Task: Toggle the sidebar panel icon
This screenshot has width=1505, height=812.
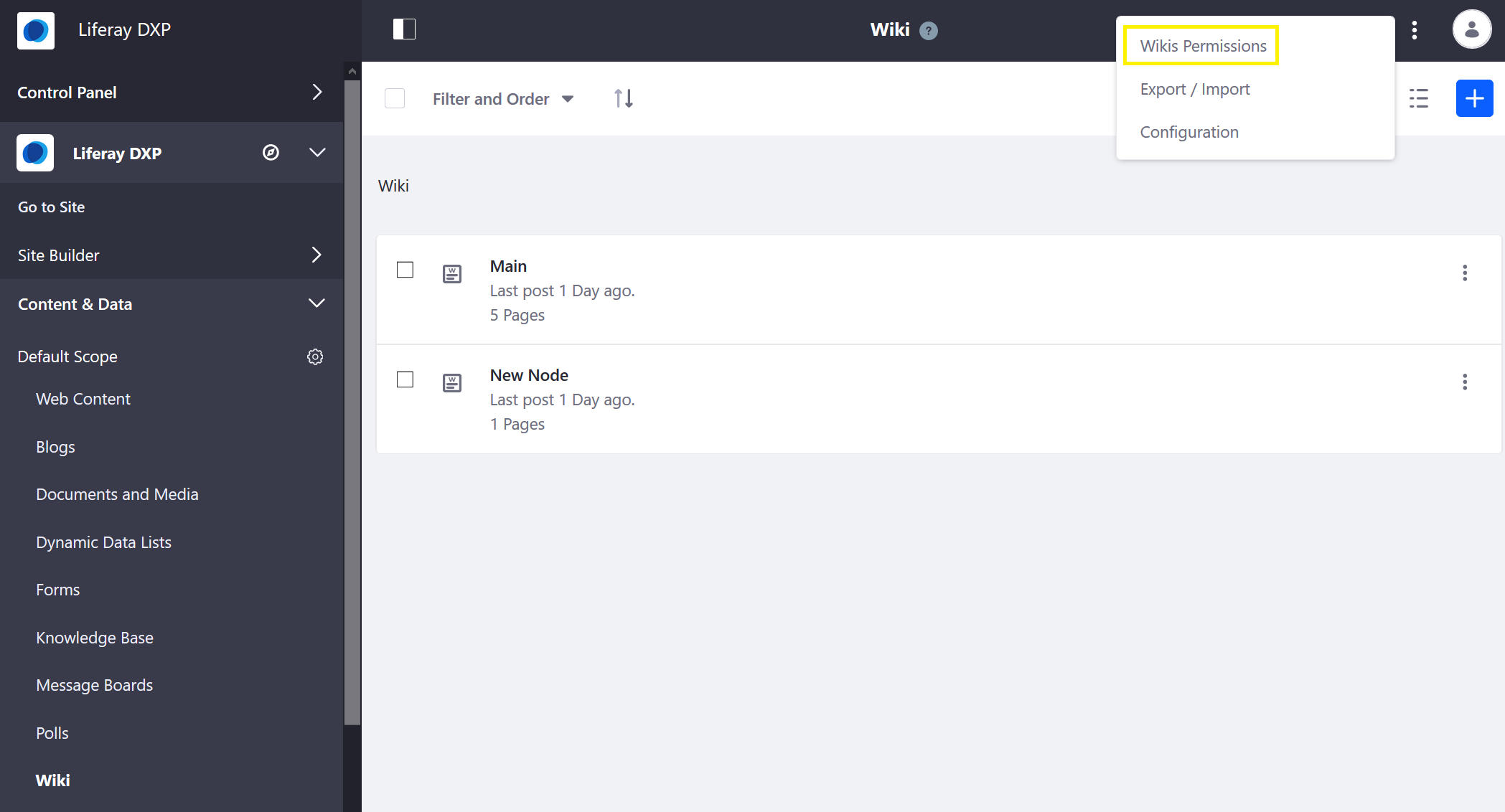Action: point(403,28)
